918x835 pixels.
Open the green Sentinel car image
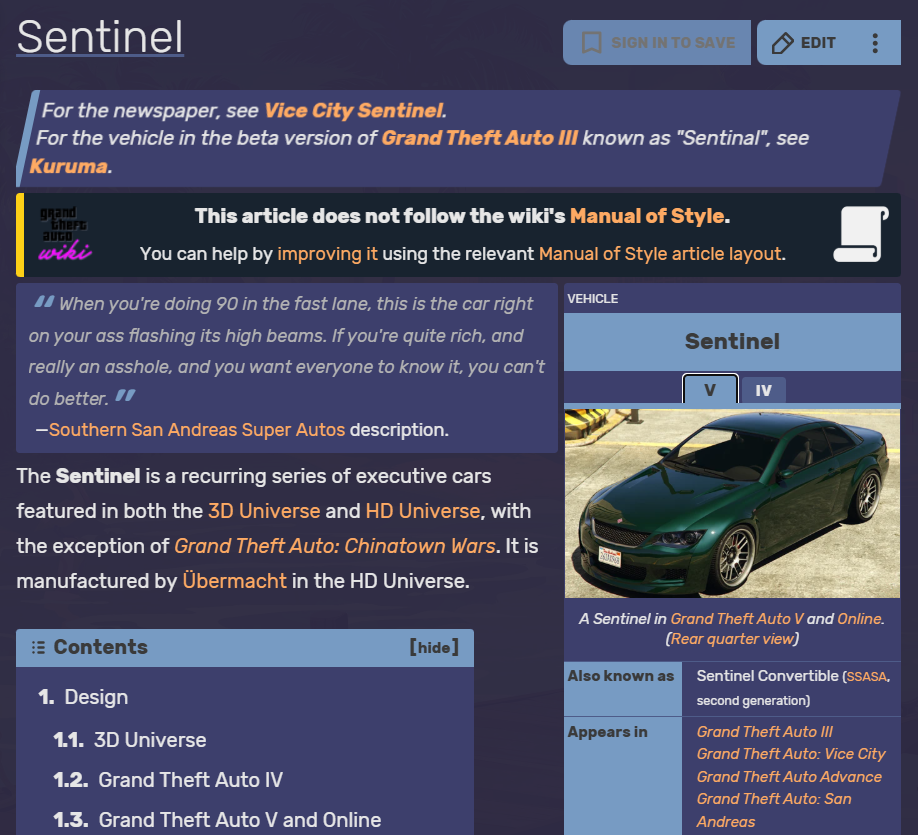(732, 503)
